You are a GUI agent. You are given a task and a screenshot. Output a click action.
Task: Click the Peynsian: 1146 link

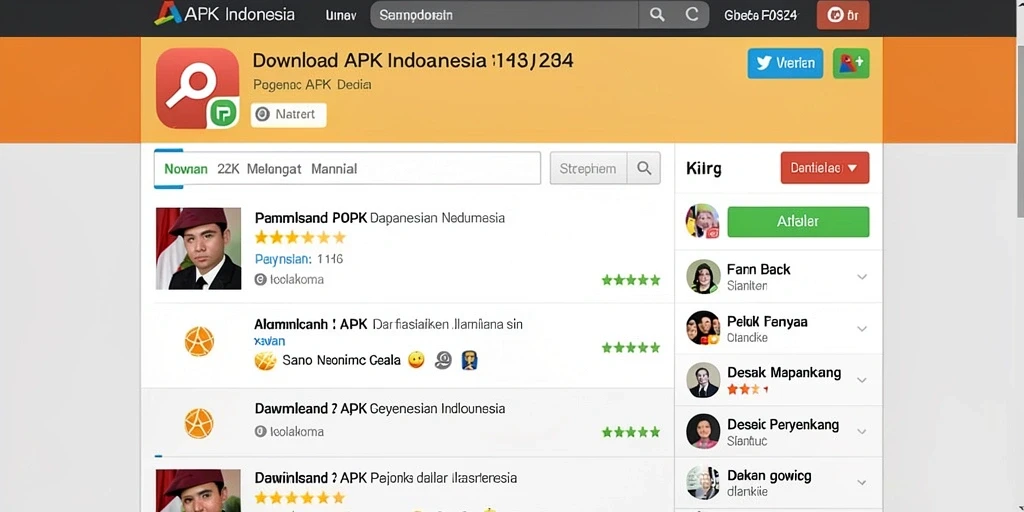pyautogui.click(x=298, y=259)
